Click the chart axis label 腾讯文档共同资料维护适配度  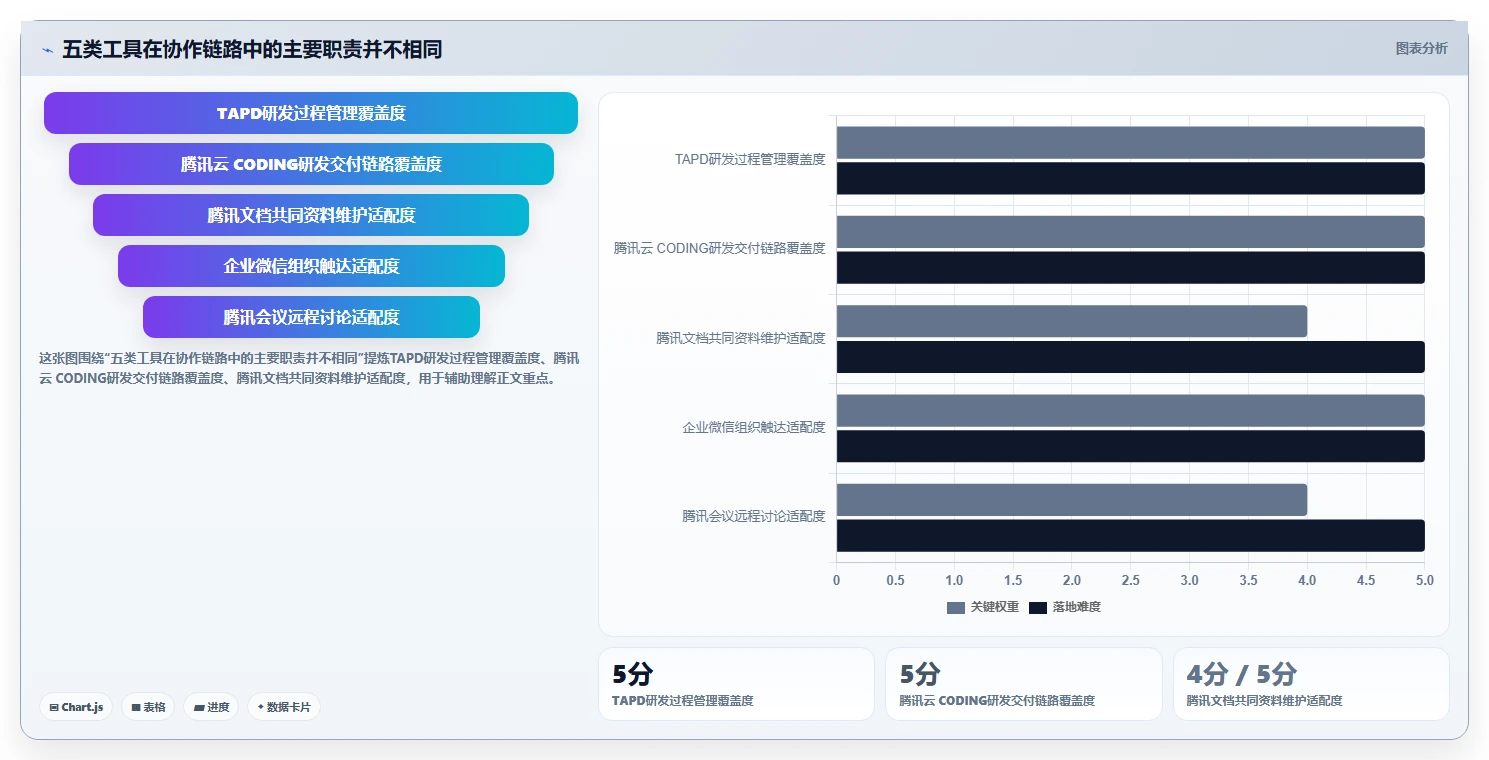point(741,338)
